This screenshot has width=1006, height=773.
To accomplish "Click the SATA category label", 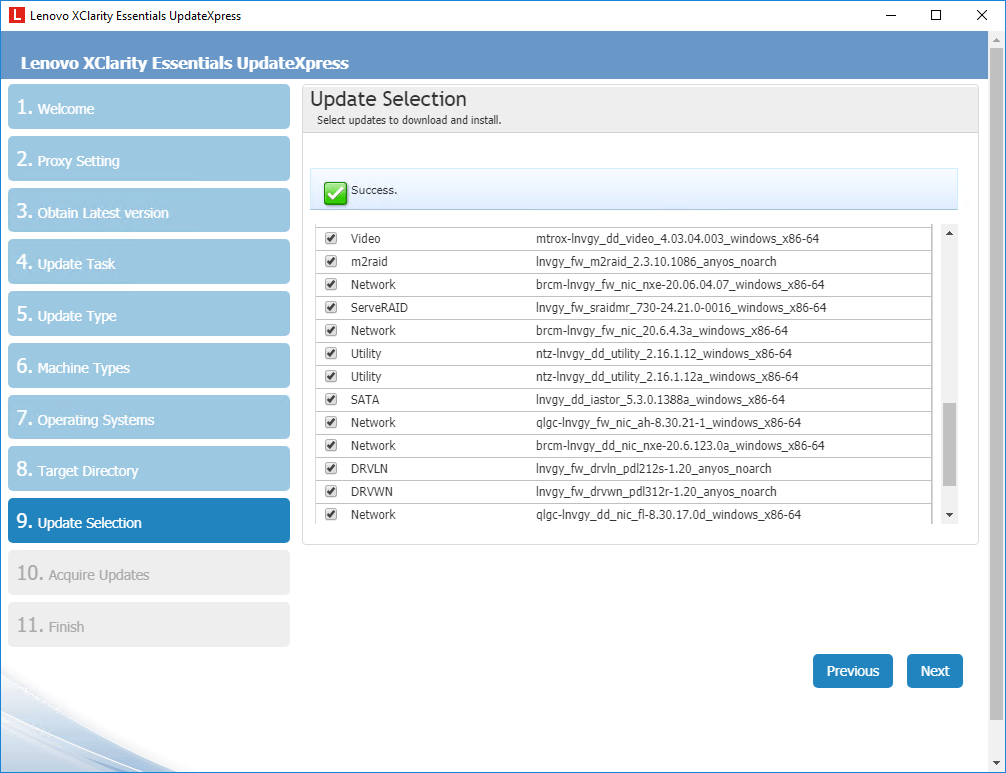I will point(365,400).
